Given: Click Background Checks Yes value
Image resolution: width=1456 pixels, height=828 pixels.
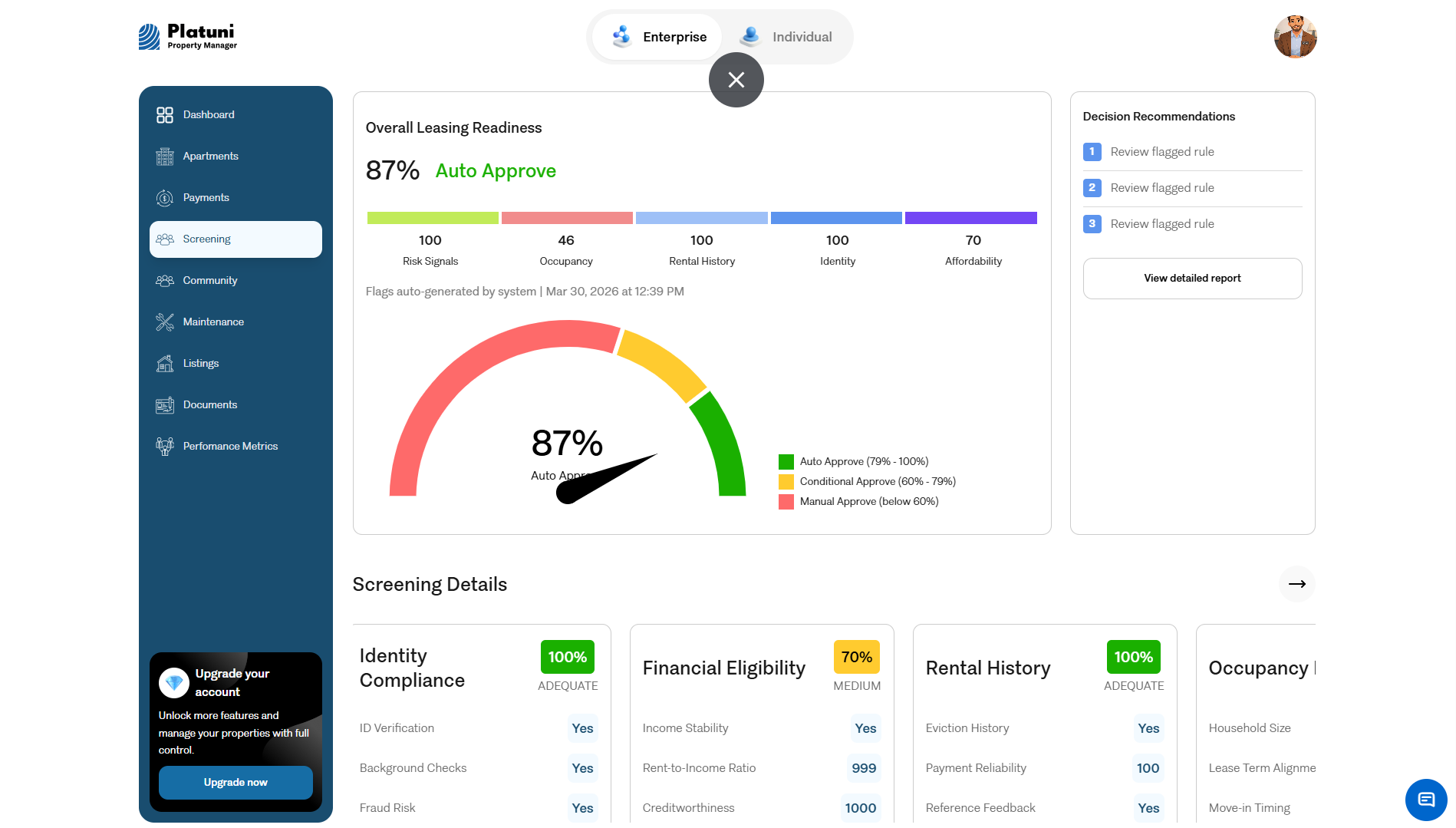Looking at the screenshot, I should pos(583,768).
